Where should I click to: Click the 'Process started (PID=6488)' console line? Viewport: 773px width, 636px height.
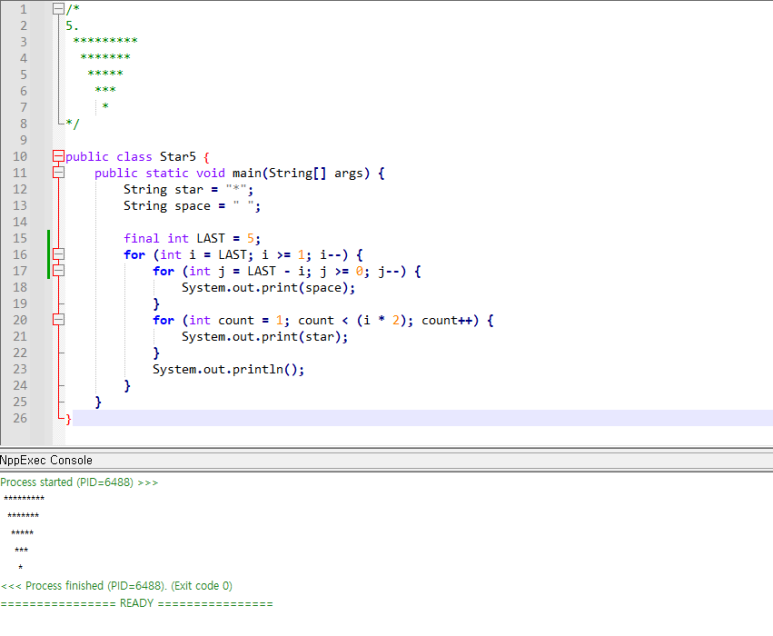coord(79,482)
